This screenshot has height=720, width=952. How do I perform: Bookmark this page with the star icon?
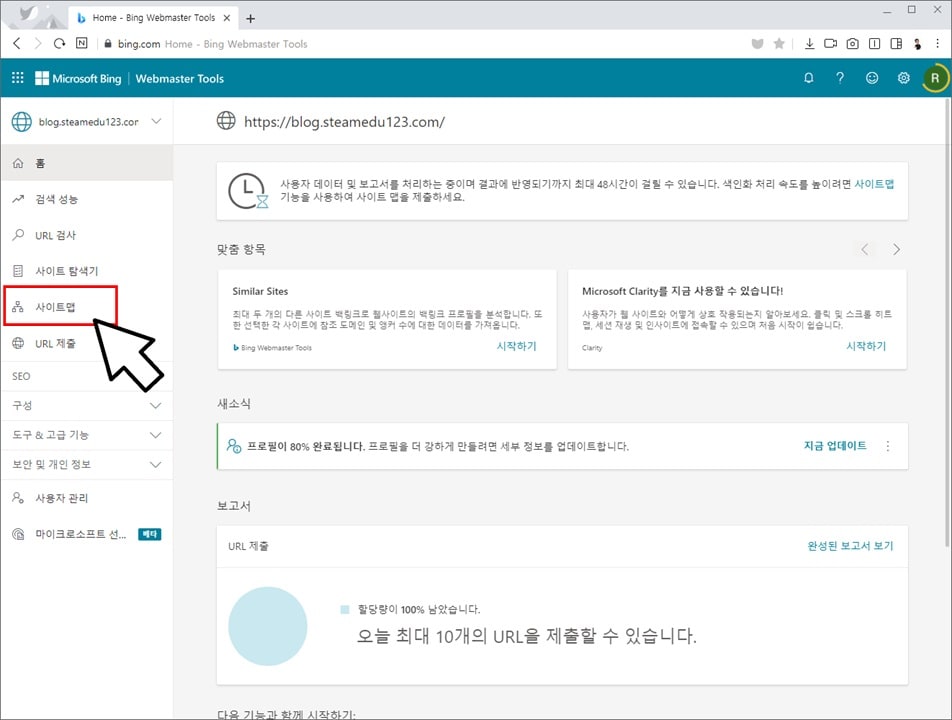tap(779, 43)
